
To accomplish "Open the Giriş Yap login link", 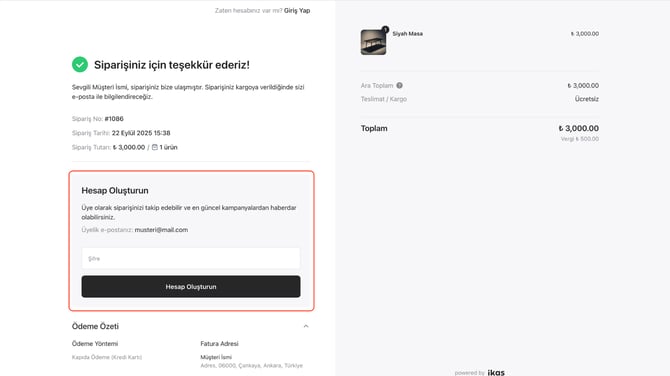I will (297, 11).
